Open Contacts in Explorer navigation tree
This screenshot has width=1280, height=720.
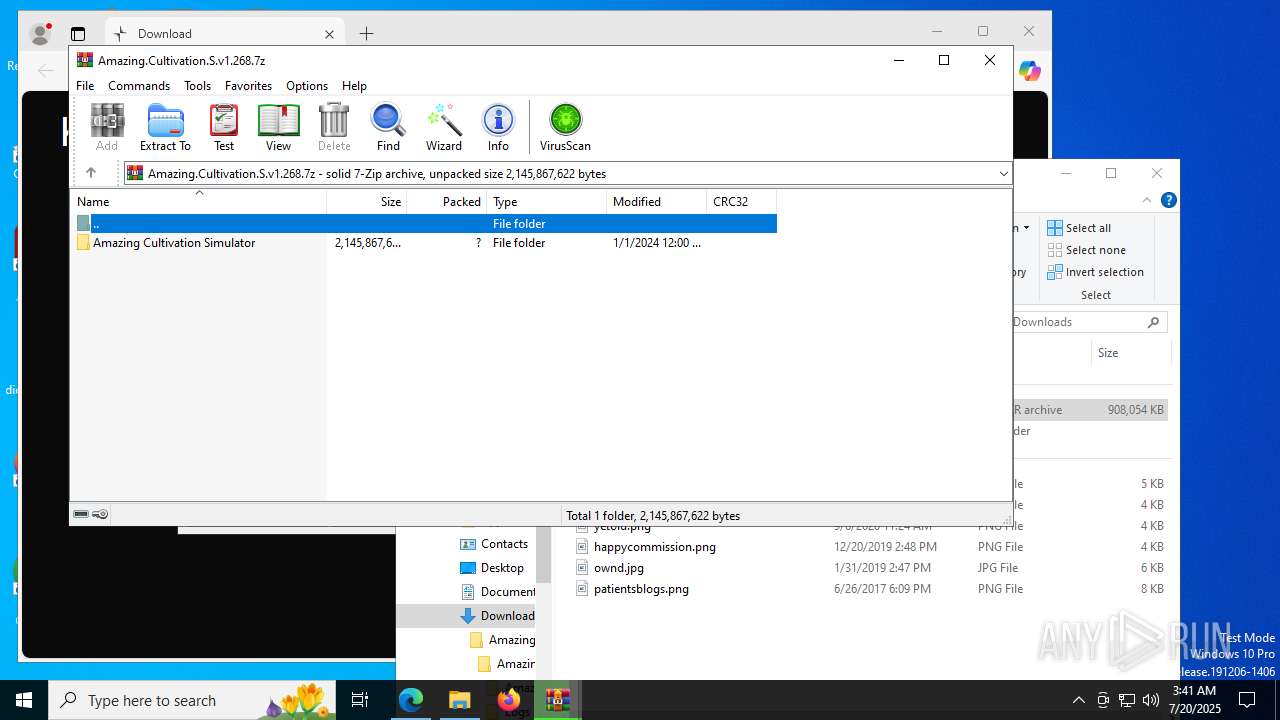pos(493,544)
